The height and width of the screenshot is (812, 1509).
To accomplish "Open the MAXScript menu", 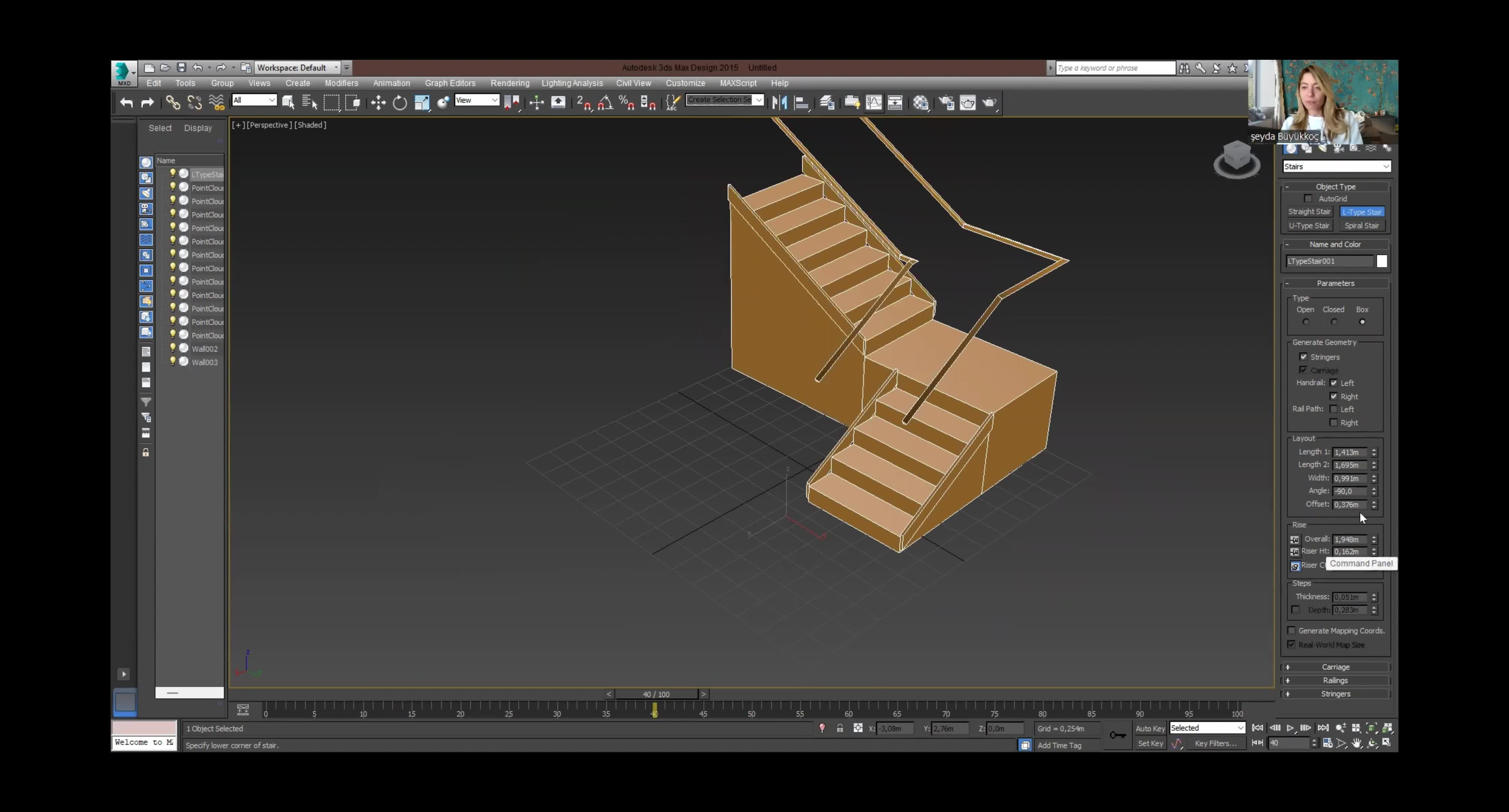I will 738,83.
